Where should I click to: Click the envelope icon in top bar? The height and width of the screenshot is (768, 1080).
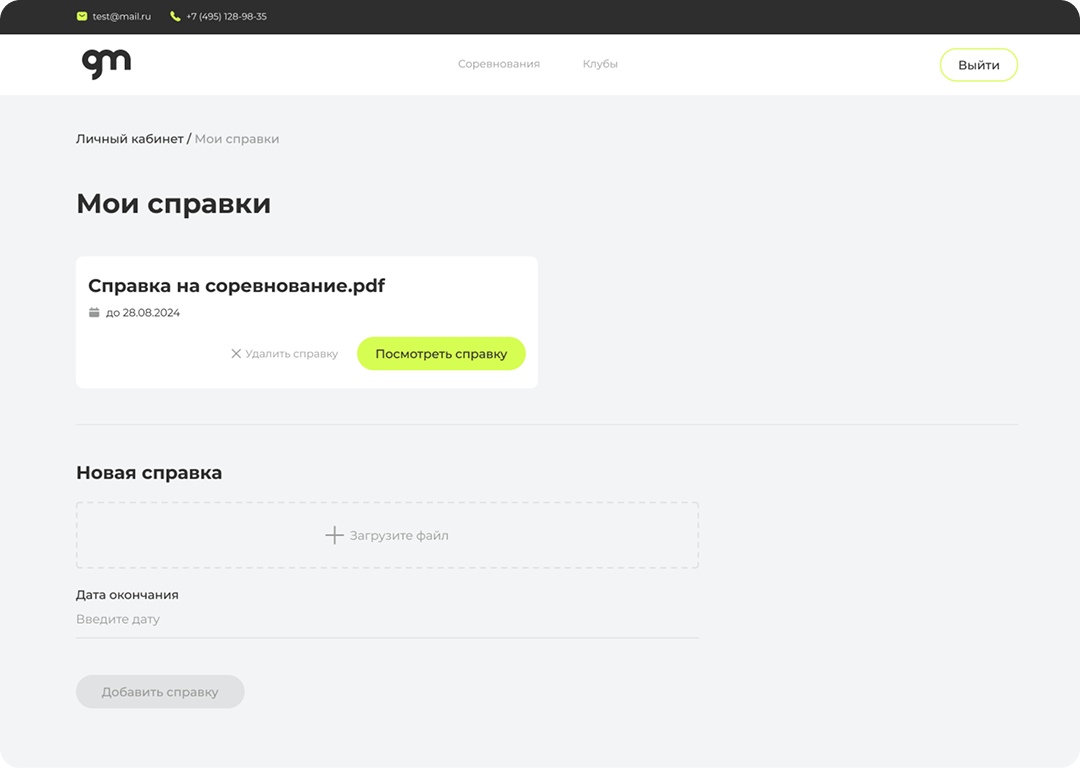[x=82, y=16]
